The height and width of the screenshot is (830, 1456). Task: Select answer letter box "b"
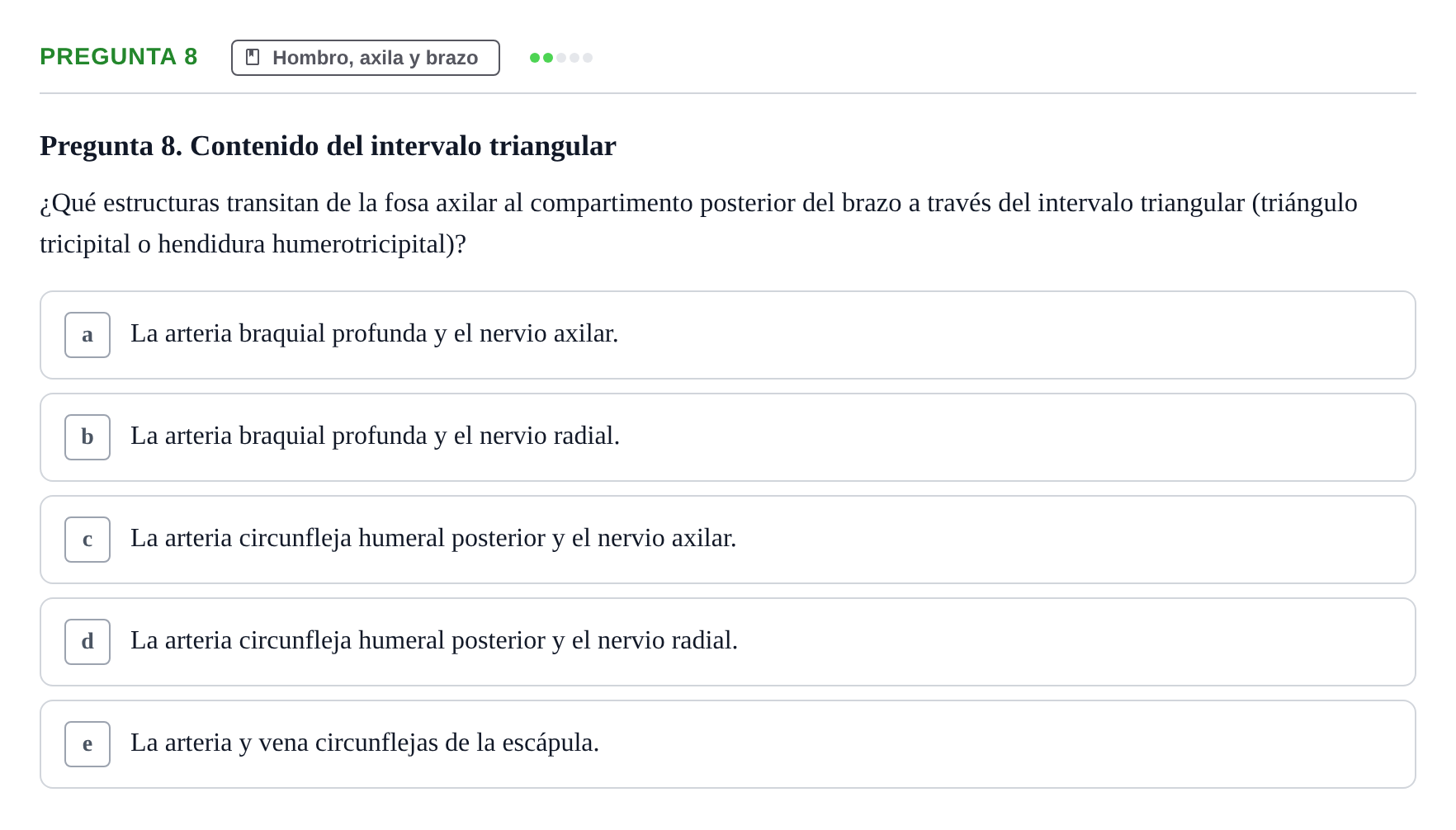(x=87, y=437)
